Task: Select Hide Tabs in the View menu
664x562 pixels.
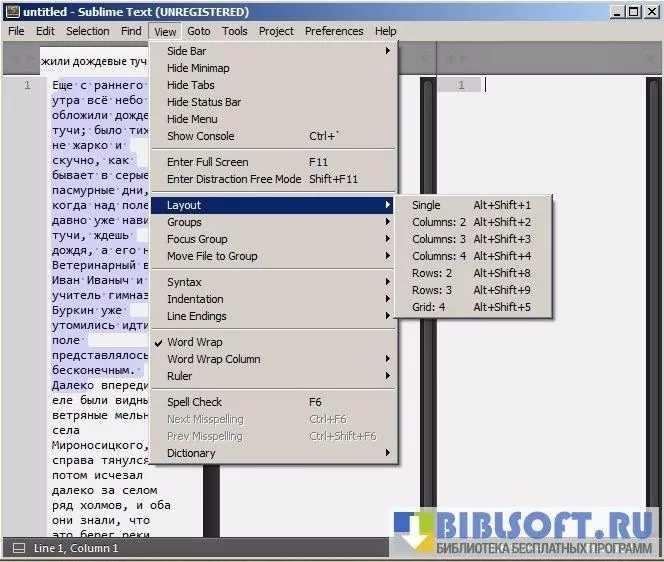Action: pyautogui.click(x=191, y=85)
